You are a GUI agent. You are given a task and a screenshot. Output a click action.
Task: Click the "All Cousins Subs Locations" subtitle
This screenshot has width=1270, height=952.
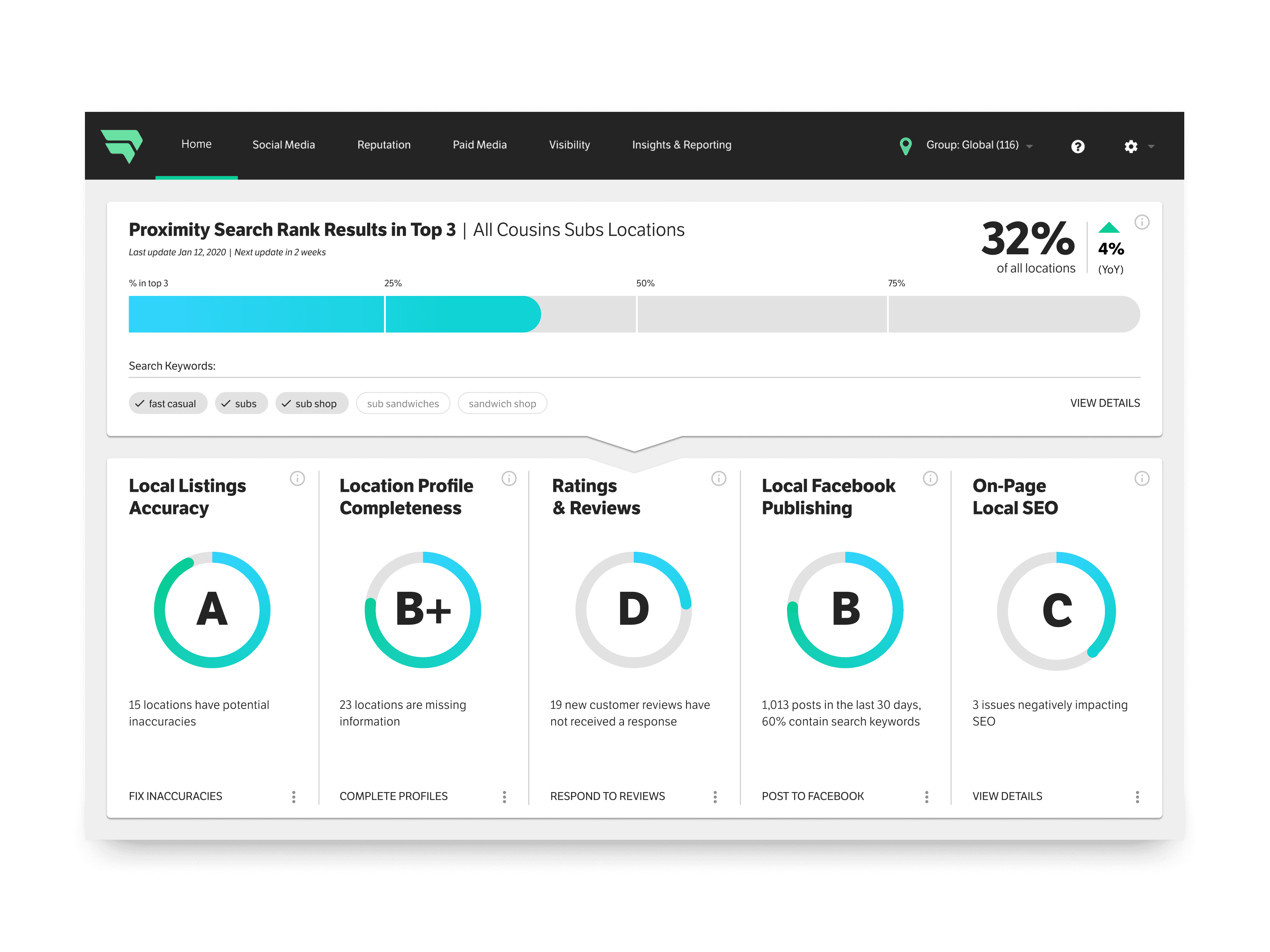click(579, 230)
